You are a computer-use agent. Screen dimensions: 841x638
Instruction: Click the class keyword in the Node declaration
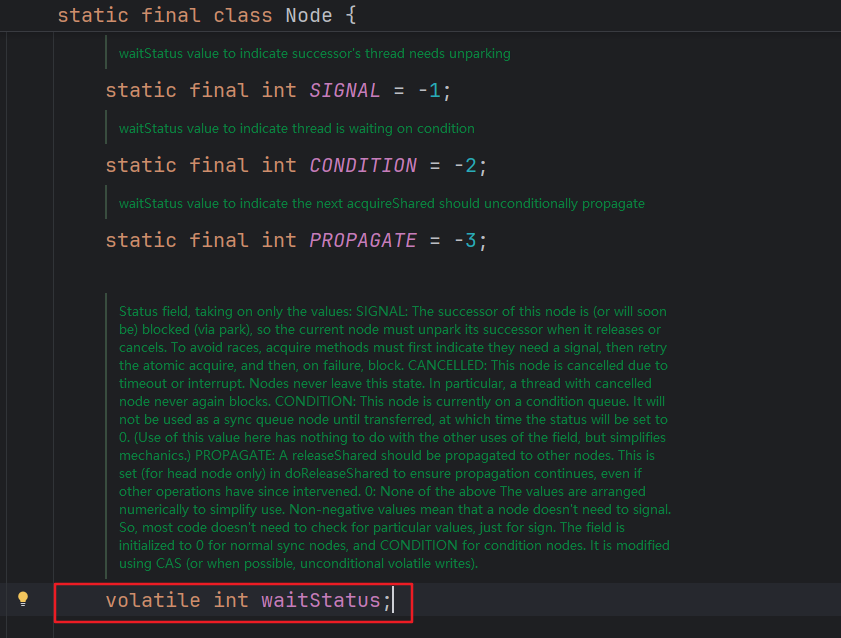point(243,16)
